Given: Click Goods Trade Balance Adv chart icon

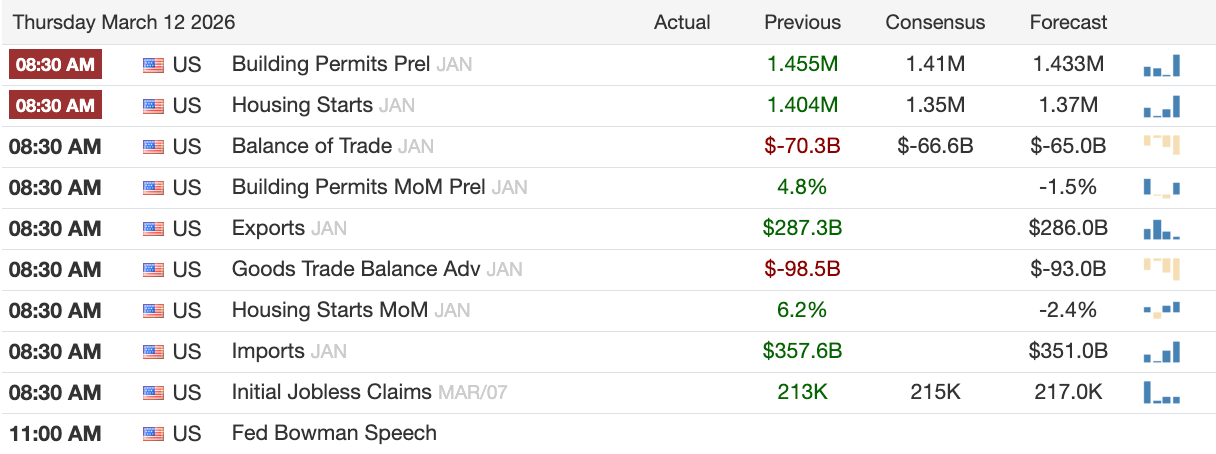Looking at the screenshot, I should point(1162,269).
